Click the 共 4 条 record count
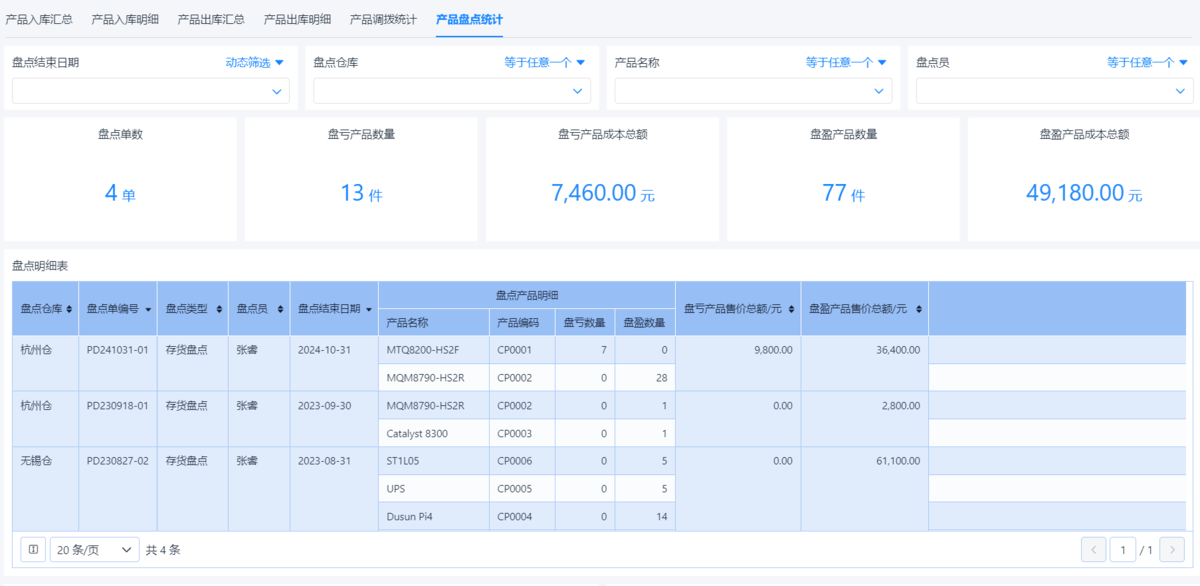 coord(163,549)
